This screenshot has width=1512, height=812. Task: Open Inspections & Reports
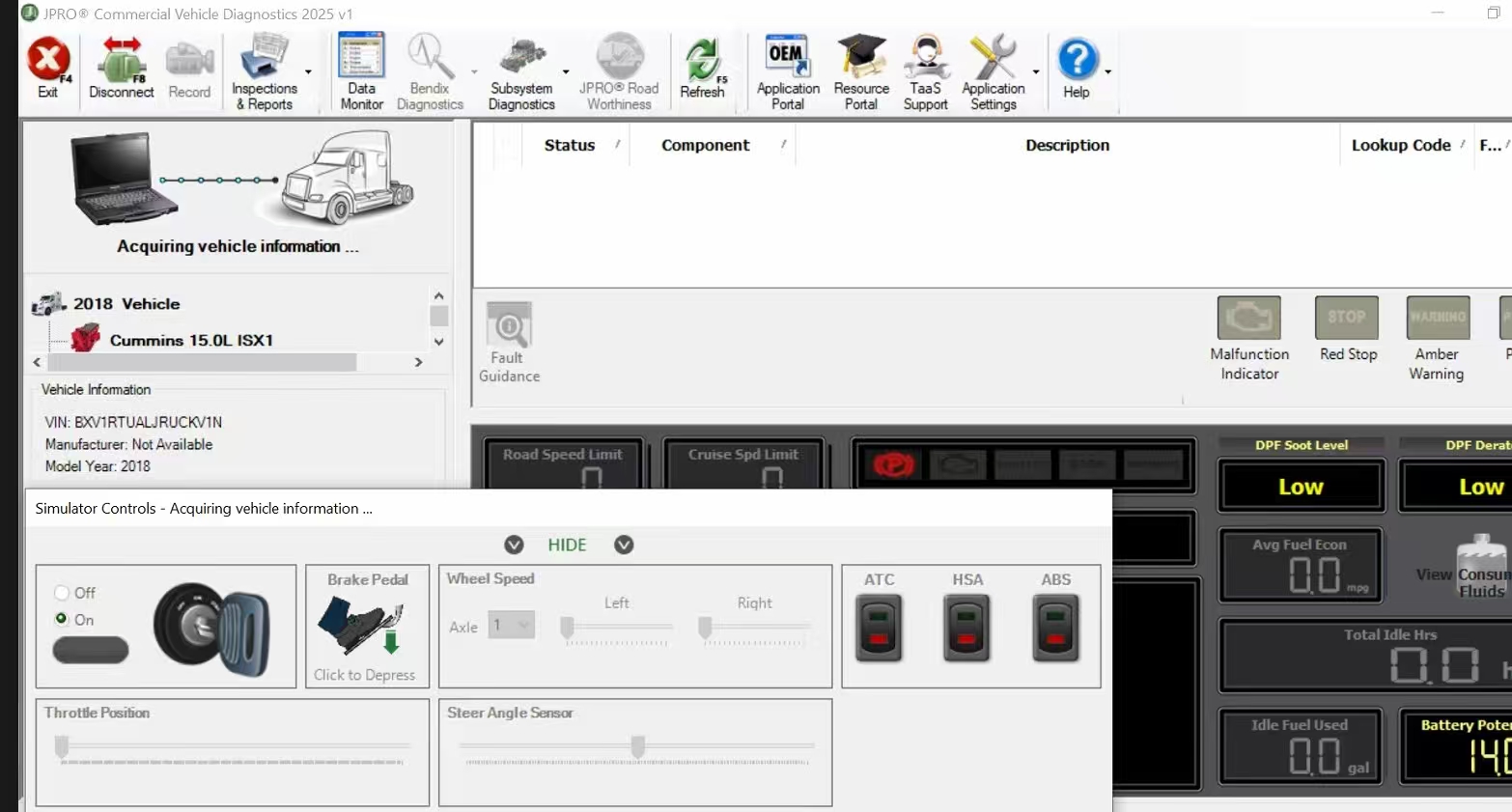[x=265, y=71]
